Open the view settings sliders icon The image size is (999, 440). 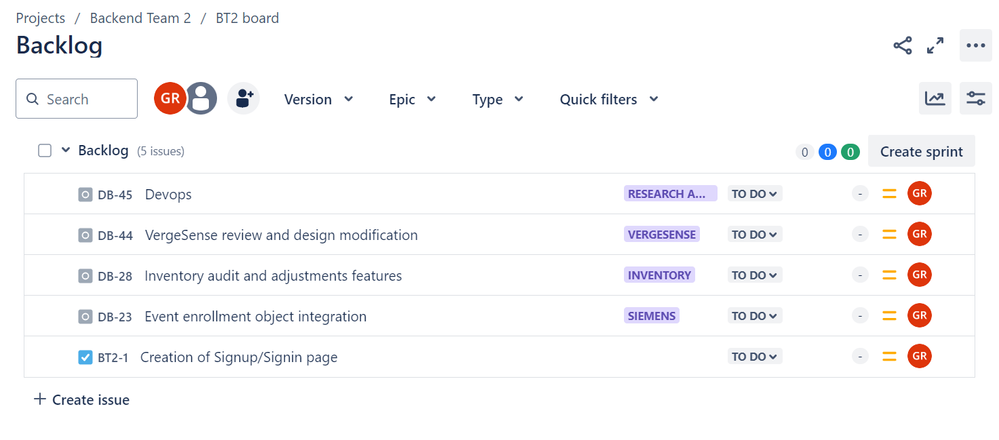tap(975, 98)
